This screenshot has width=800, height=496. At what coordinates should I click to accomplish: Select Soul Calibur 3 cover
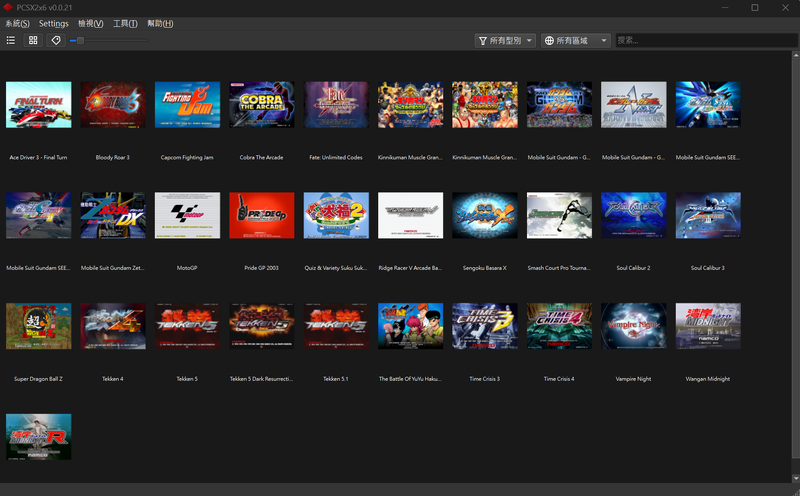click(708, 215)
